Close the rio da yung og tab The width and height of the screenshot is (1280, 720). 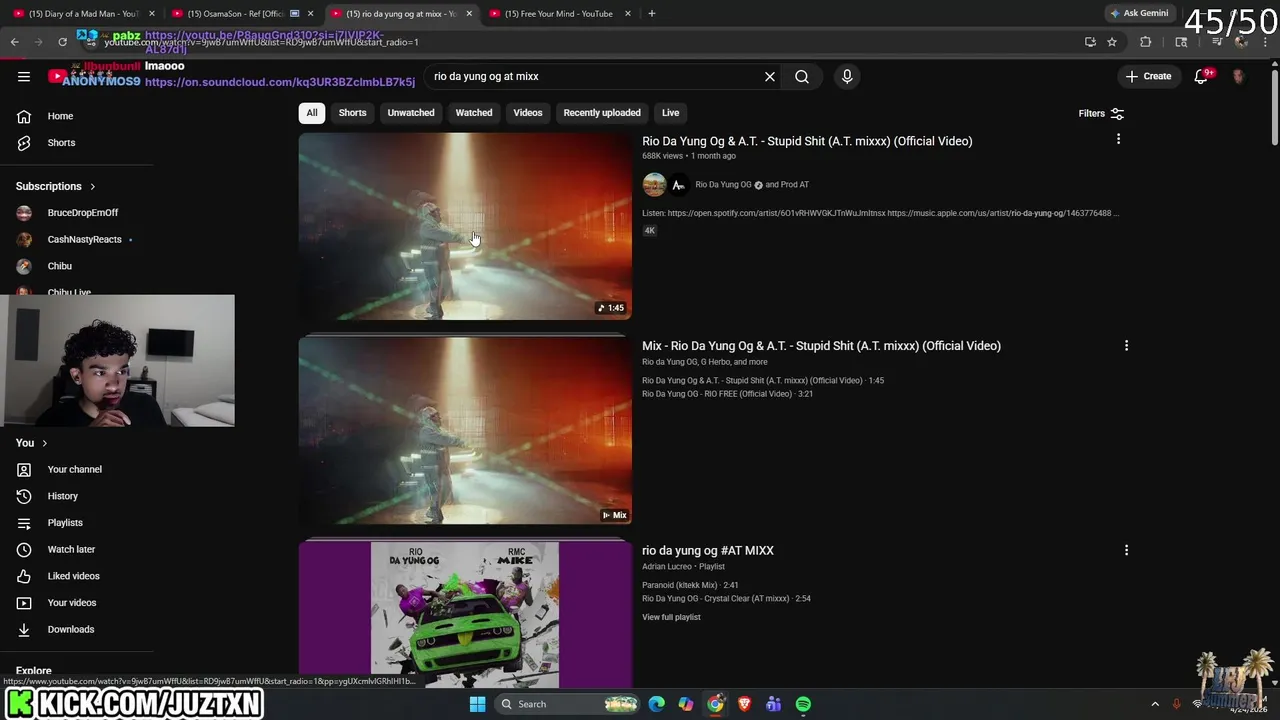[469, 13]
